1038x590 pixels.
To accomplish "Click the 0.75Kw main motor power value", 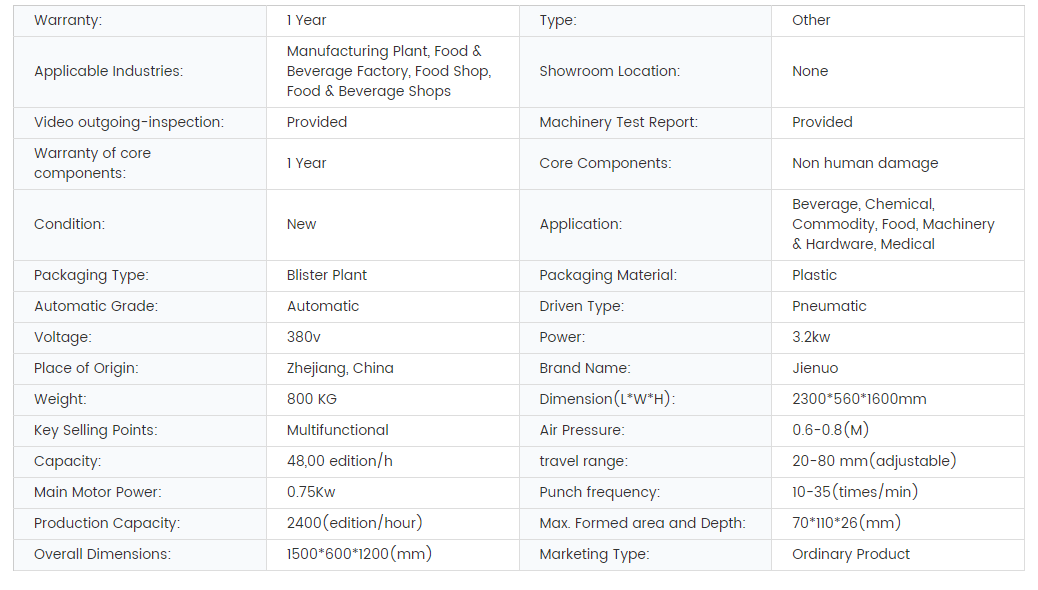I will (x=310, y=492).
